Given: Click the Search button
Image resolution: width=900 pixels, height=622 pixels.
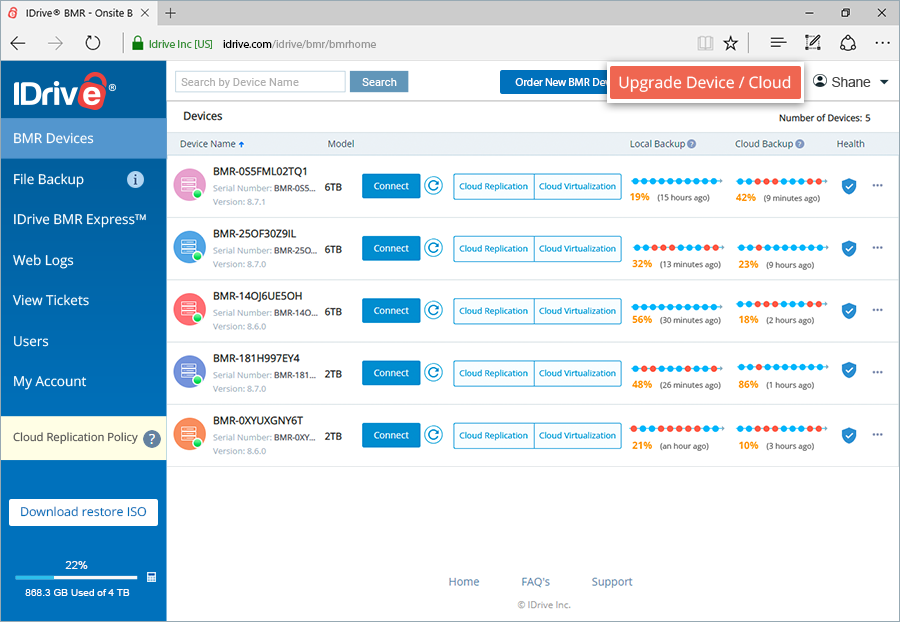Looking at the screenshot, I should [379, 82].
